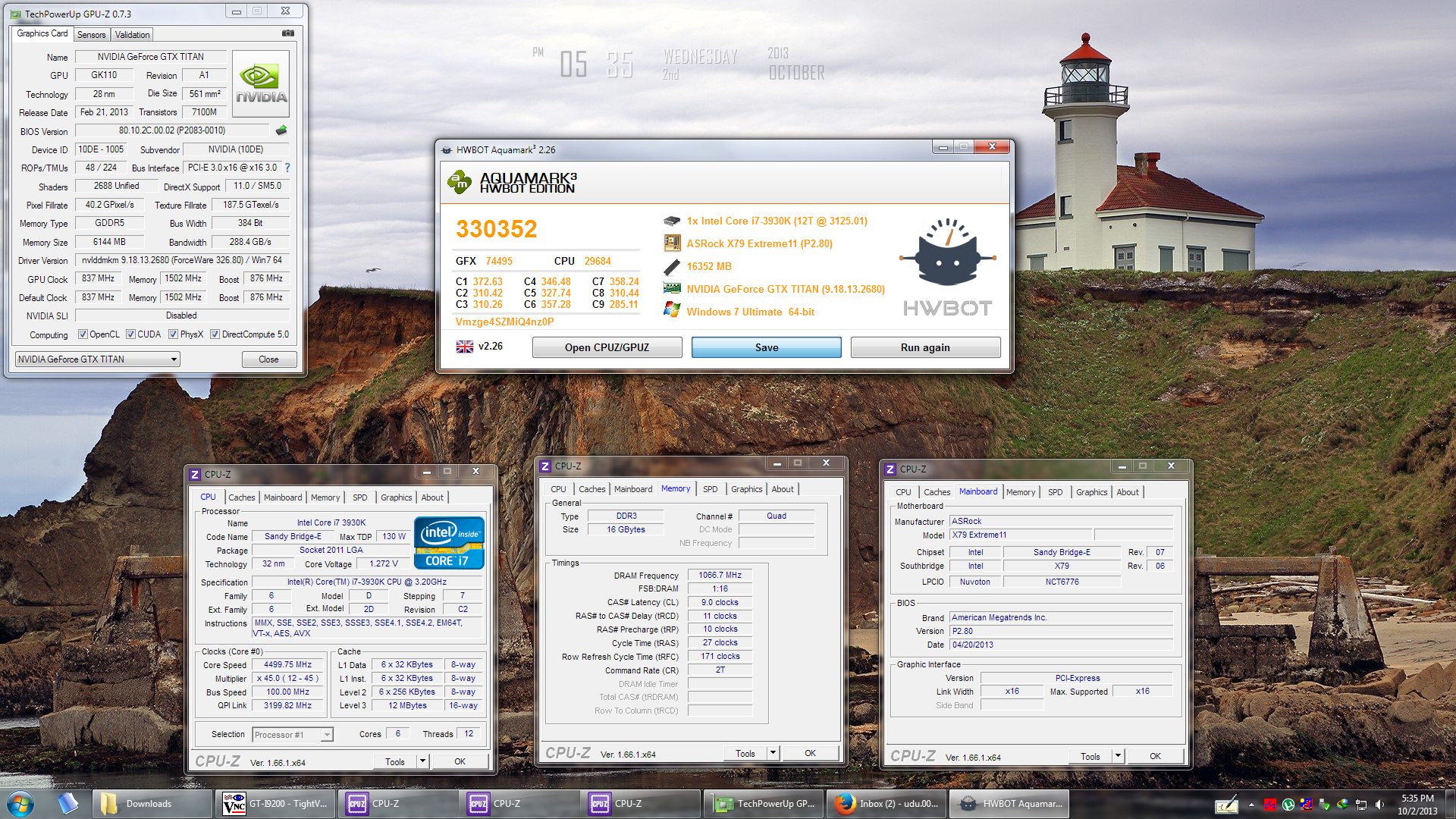Click DRAM Frequency value 1066.7 MHz

(720, 575)
